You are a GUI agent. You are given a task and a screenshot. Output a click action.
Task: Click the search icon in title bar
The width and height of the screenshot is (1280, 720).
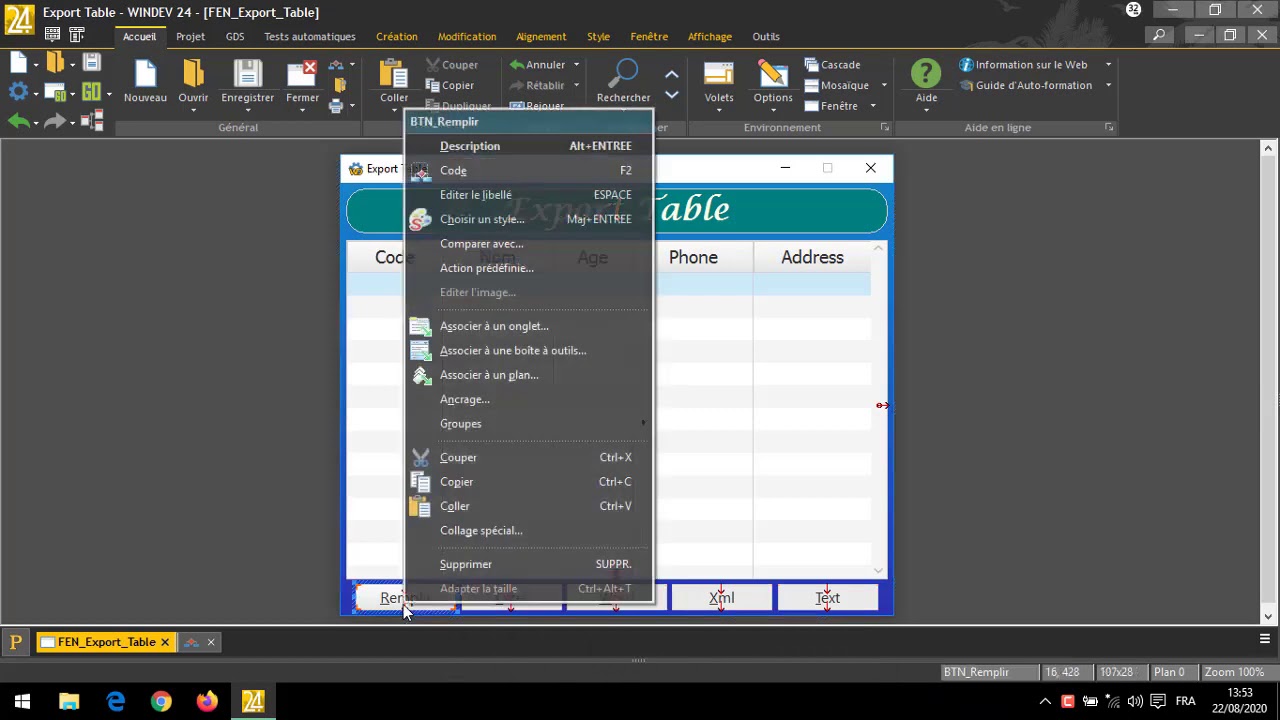[1159, 35]
